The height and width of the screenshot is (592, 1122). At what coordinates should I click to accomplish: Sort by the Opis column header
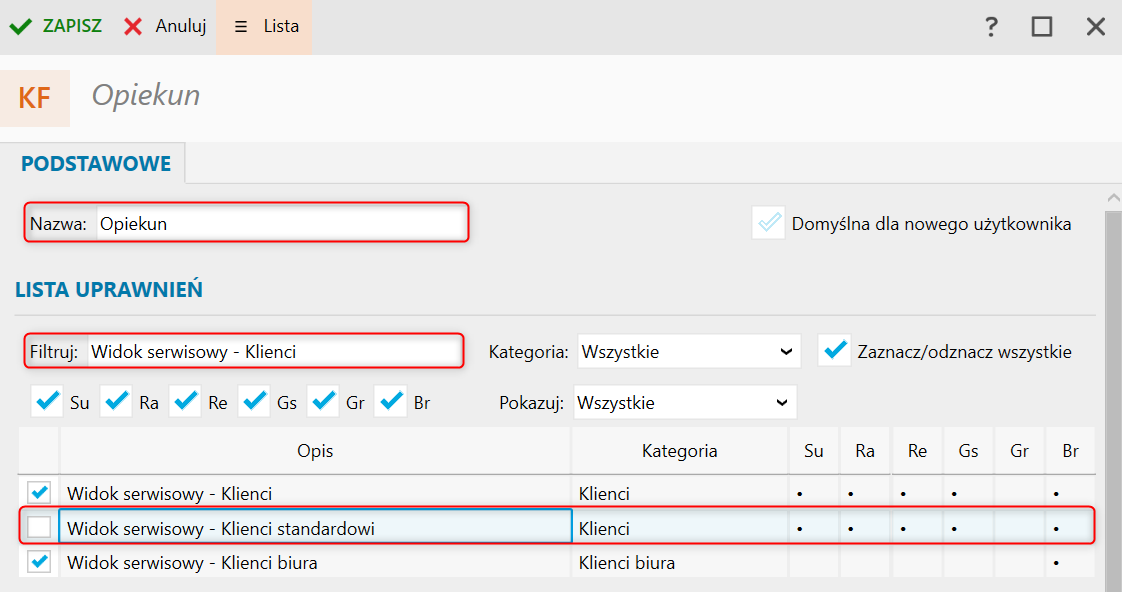pyautogui.click(x=315, y=451)
